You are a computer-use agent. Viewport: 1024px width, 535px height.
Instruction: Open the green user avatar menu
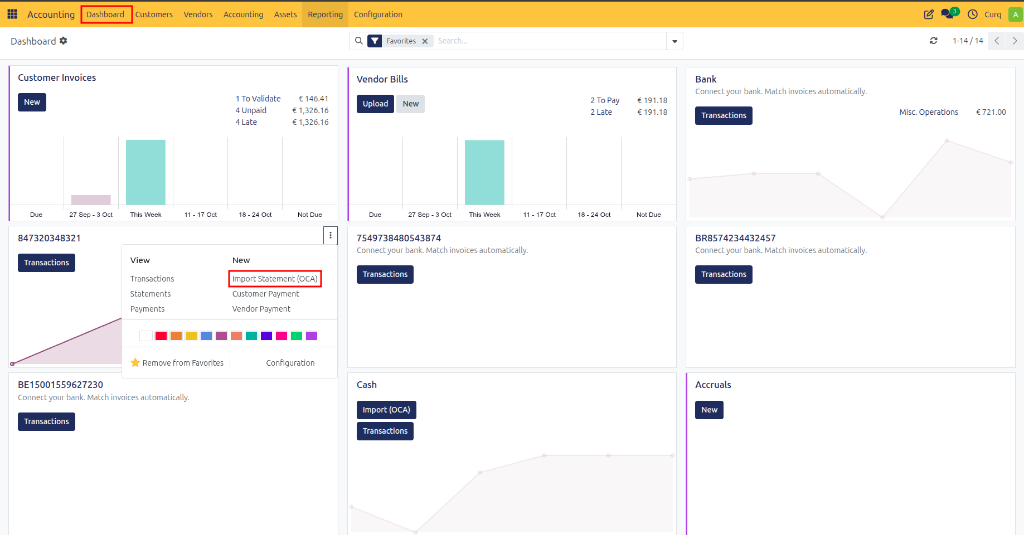point(1015,14)
